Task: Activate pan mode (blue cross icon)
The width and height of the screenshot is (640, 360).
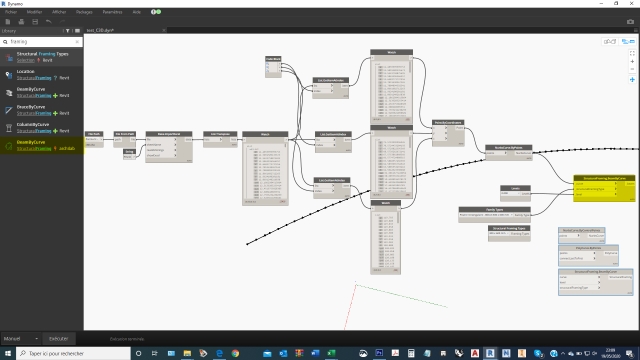Action: (x=632, y=80)
